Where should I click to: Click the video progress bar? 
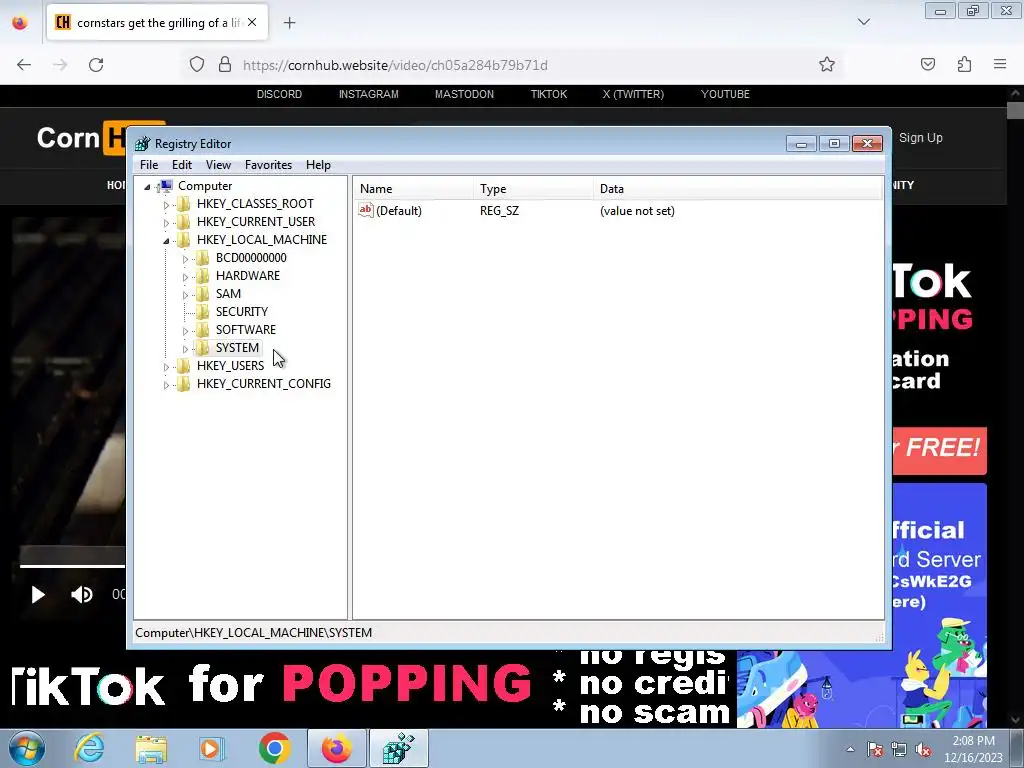coord(72,566)
